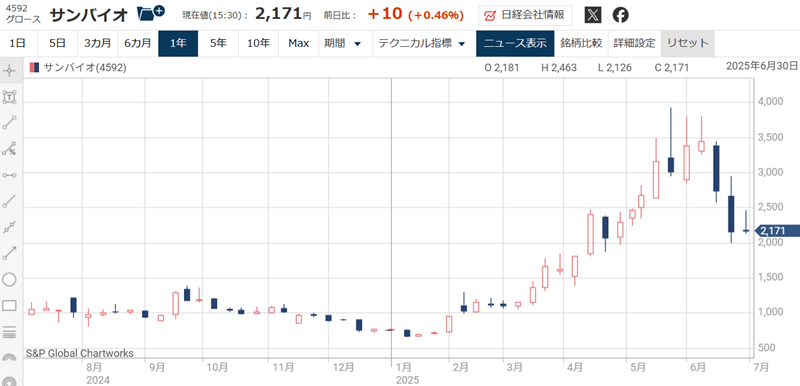Click the S&P Global Chartworks label
Image resolution: width=800 pixels, height=386 pixels.
tap(80, 353)
